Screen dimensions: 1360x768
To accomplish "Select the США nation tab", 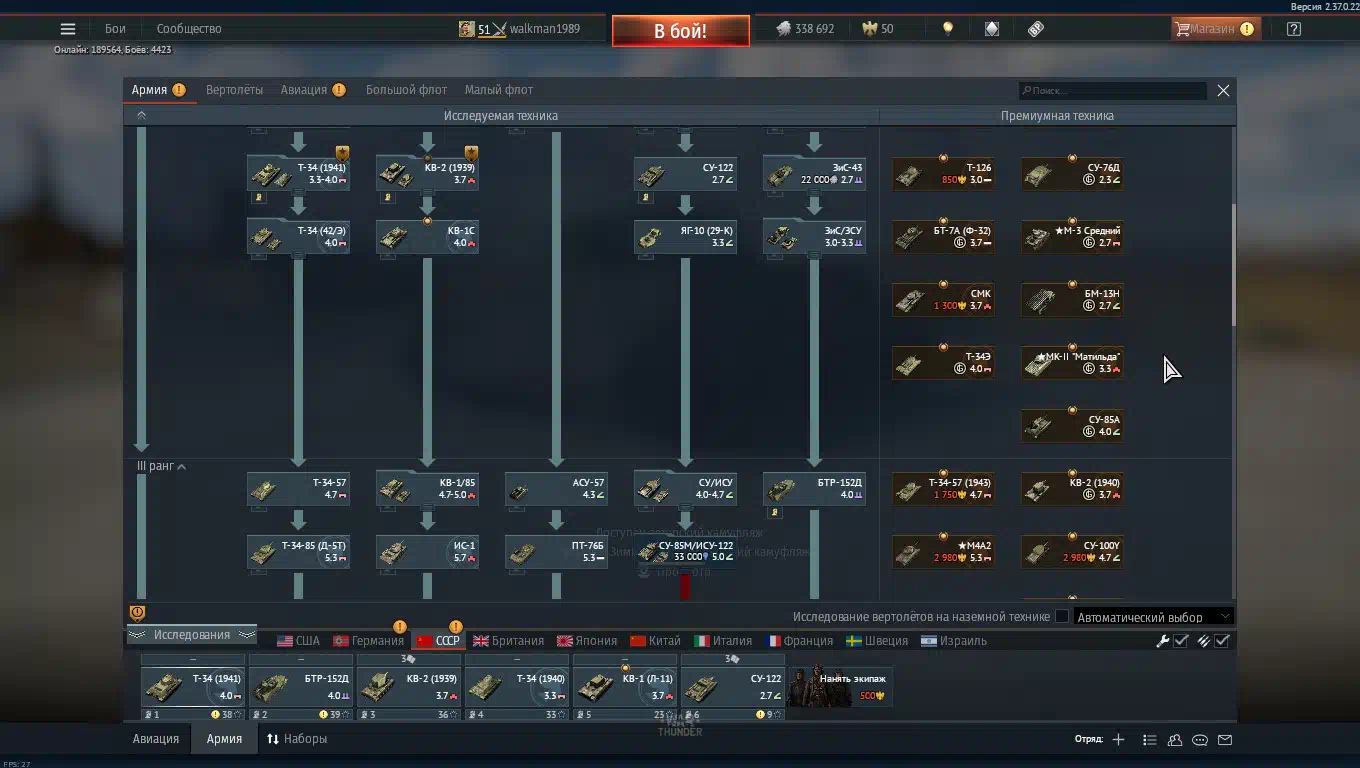I will [298, 641].
